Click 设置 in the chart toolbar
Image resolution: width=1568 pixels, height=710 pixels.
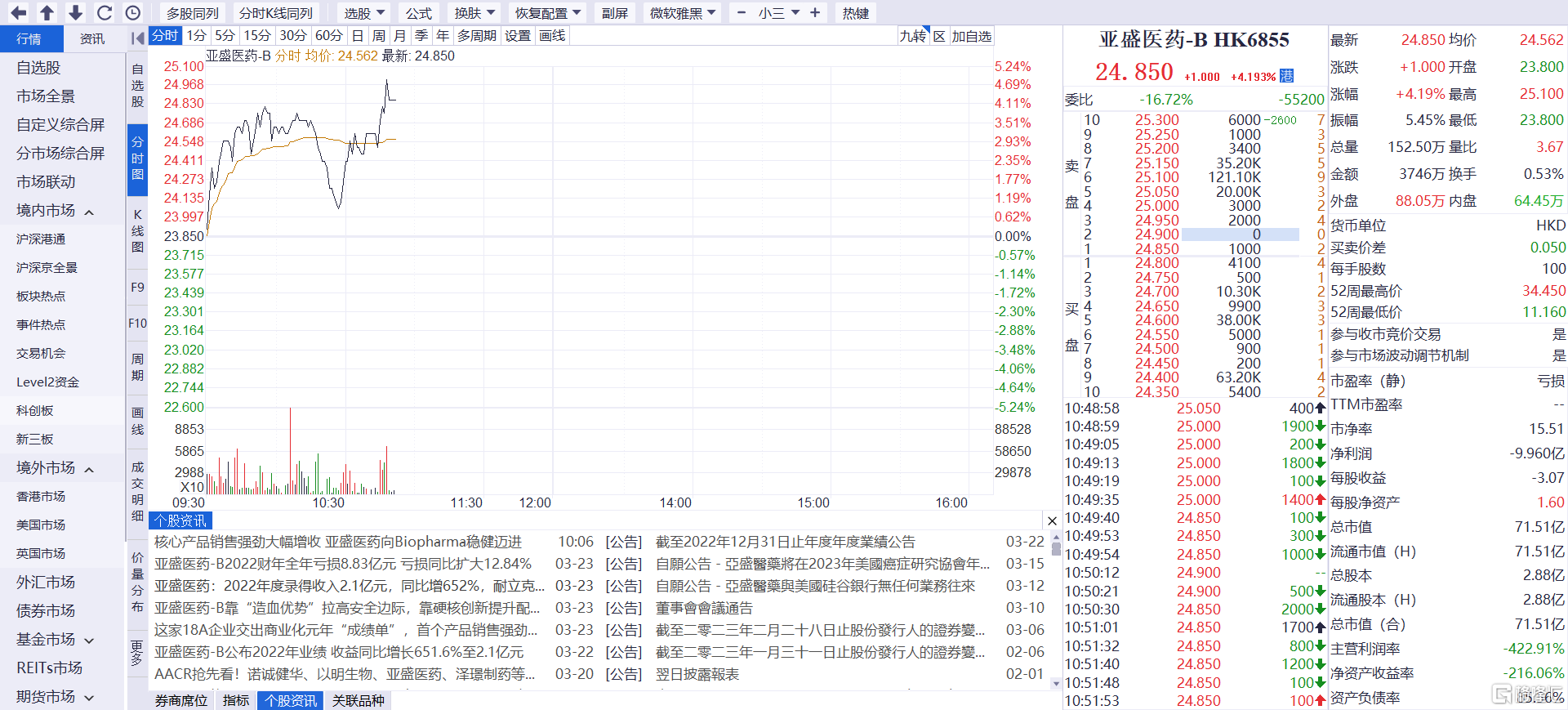click(x=518, y=36)
